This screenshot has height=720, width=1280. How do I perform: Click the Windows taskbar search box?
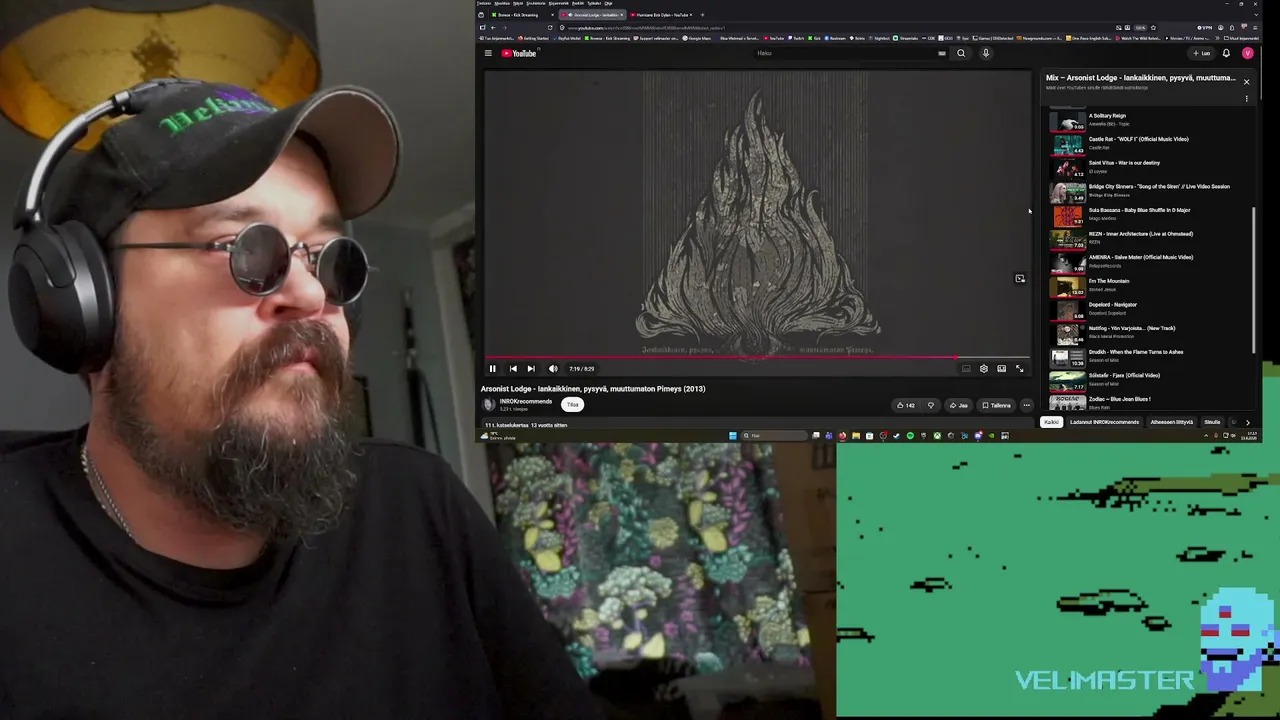point(773,436)
